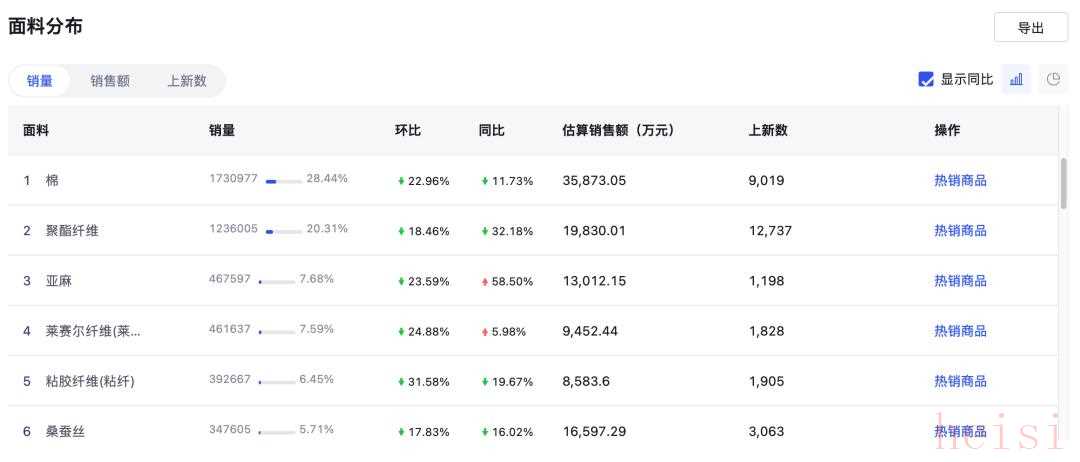Click the 导出 export button
Image resolution: width=1080 pixels, height=462 pixels.
(1030, 28)
